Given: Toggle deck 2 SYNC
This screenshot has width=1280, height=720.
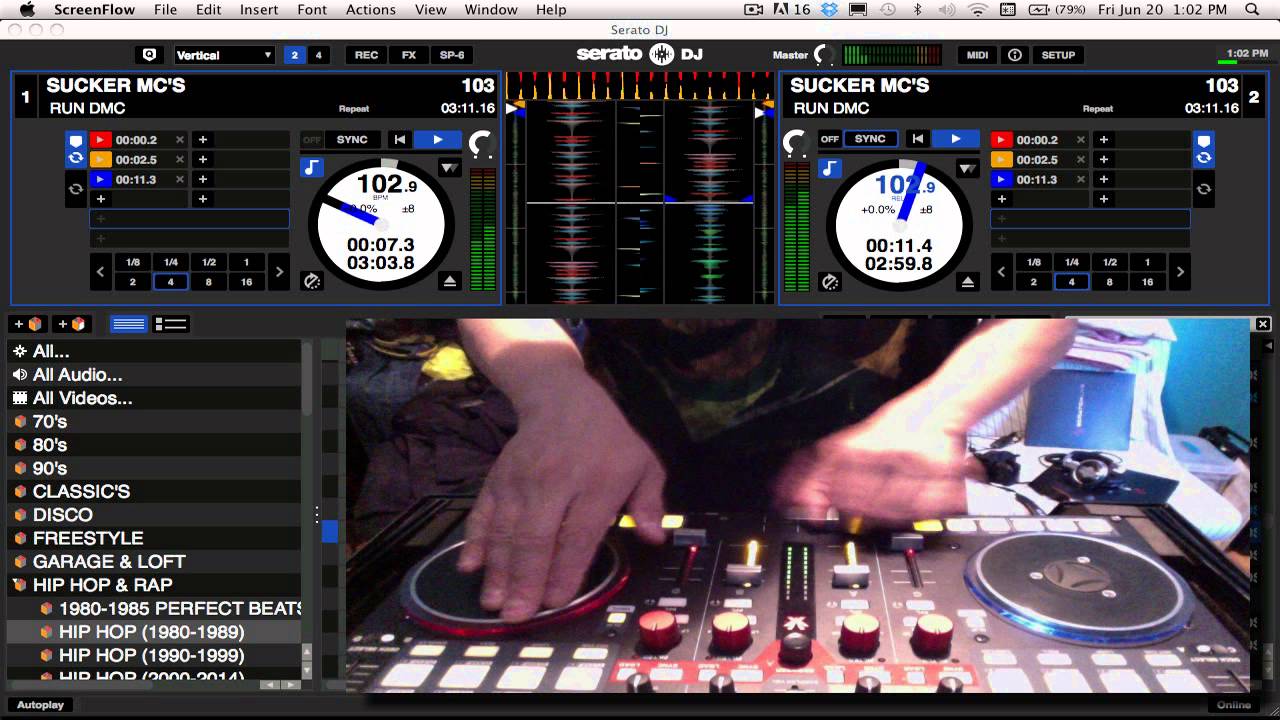Looking at the screenshot, I should click(x=870, y=140).
